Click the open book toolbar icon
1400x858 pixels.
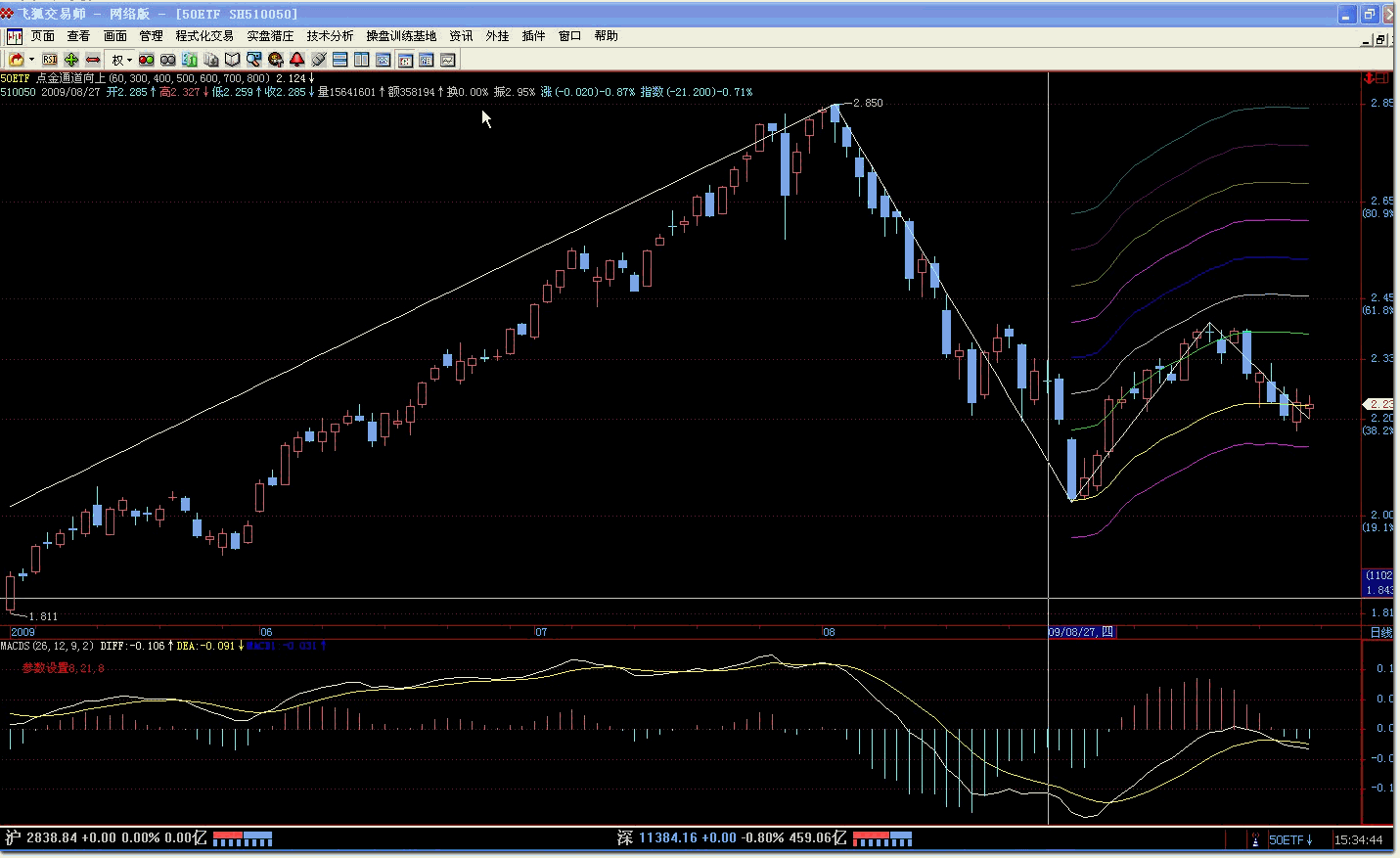click(x=232, y=60)
